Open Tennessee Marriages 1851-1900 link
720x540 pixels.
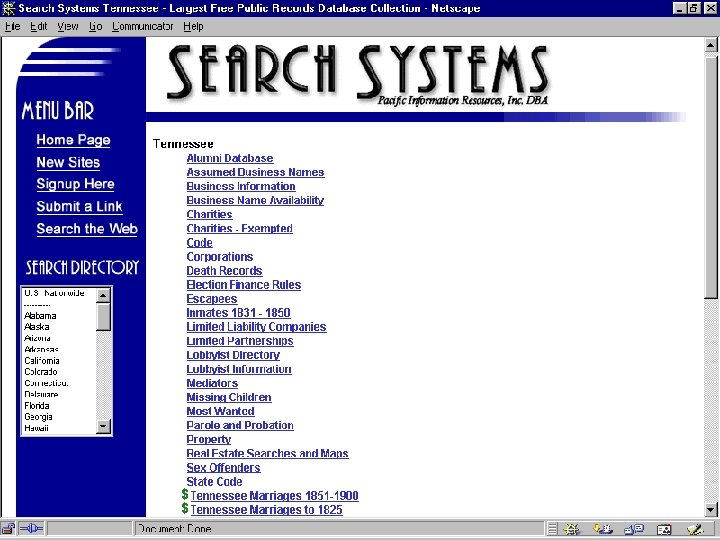274,496
